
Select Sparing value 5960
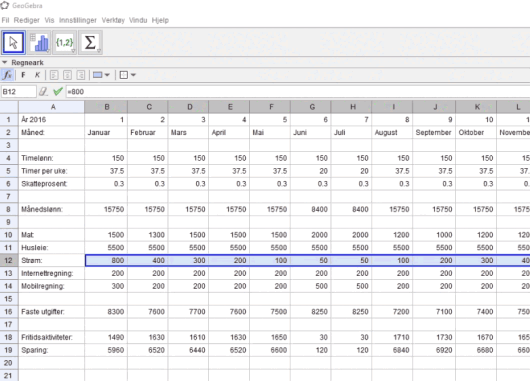pyautogui.click(x=106, y=350)
